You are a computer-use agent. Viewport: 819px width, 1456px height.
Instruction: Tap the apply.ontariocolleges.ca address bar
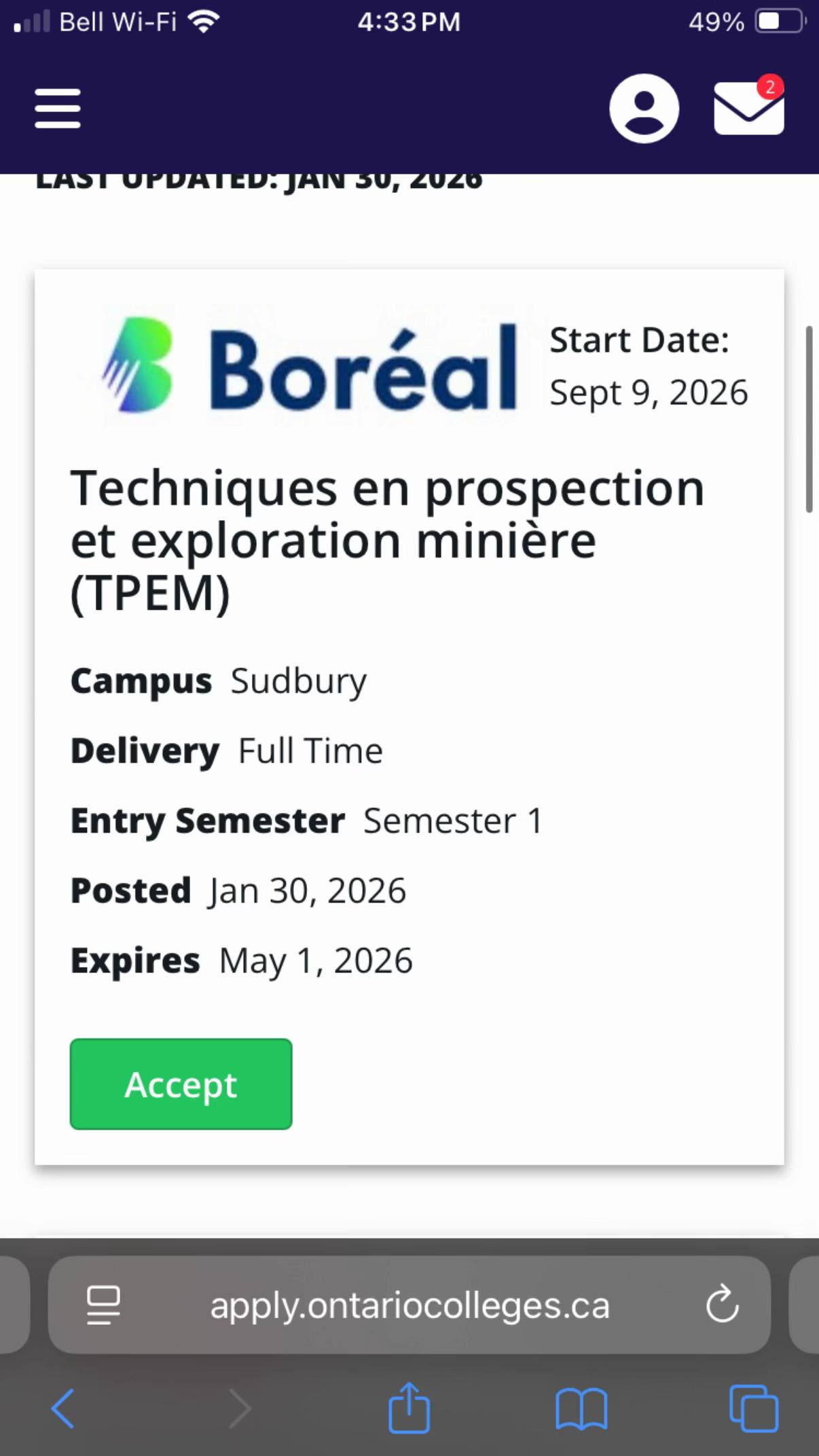click(x=409, y=1305)
